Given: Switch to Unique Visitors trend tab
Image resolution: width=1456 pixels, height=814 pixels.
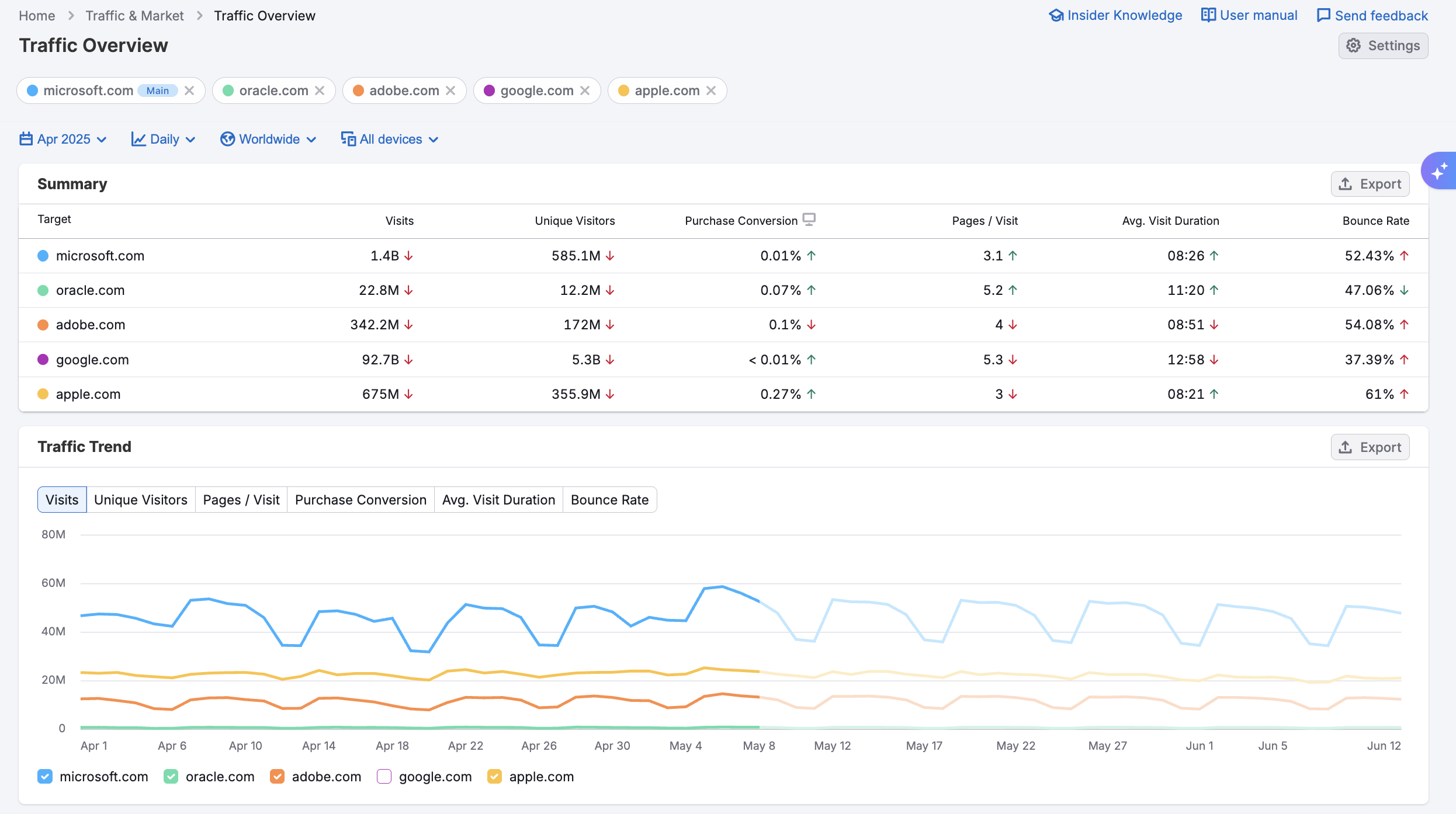Looking at the screenshot, I should click(141, 500).
